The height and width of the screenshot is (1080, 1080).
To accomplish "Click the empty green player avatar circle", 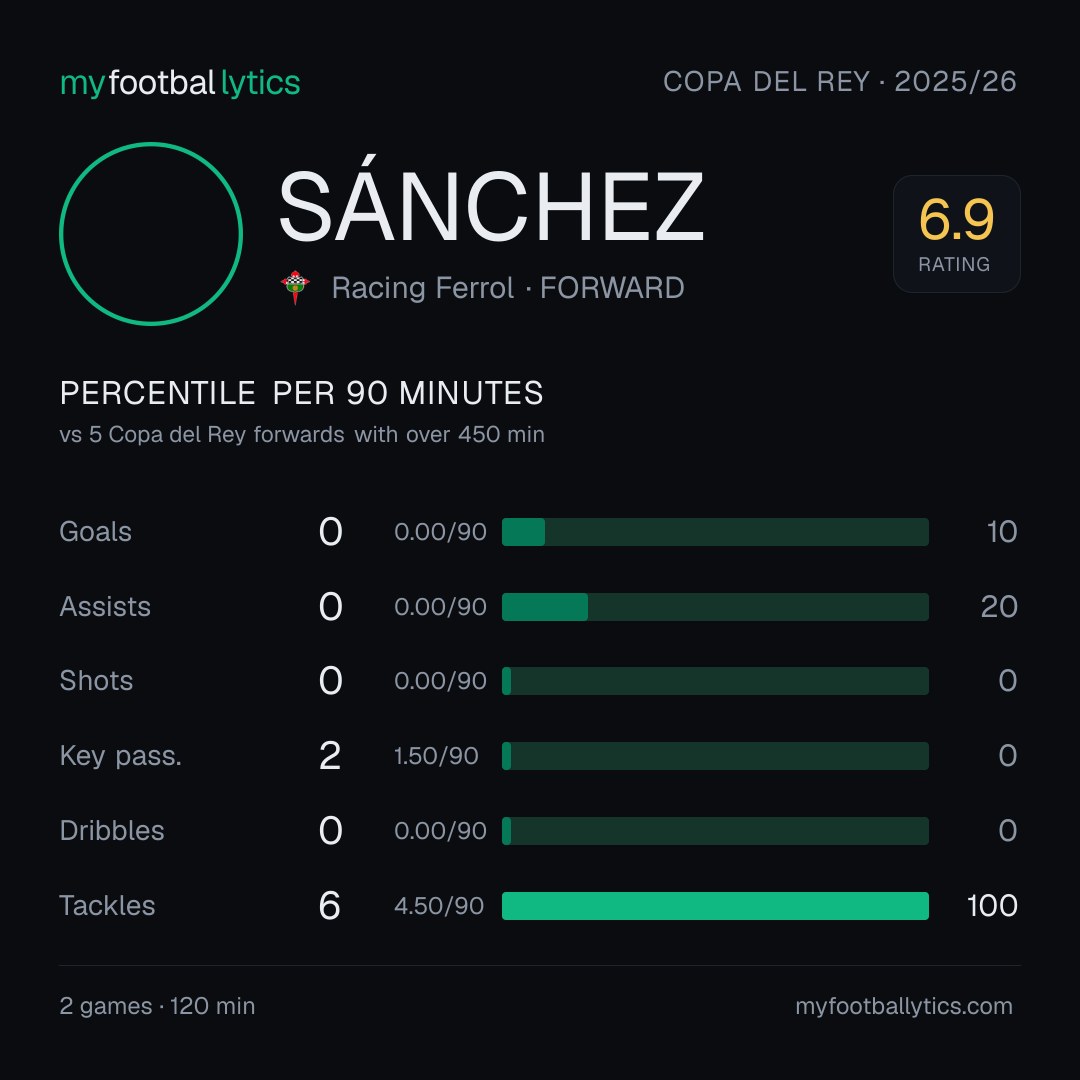I will pos(151,233).
